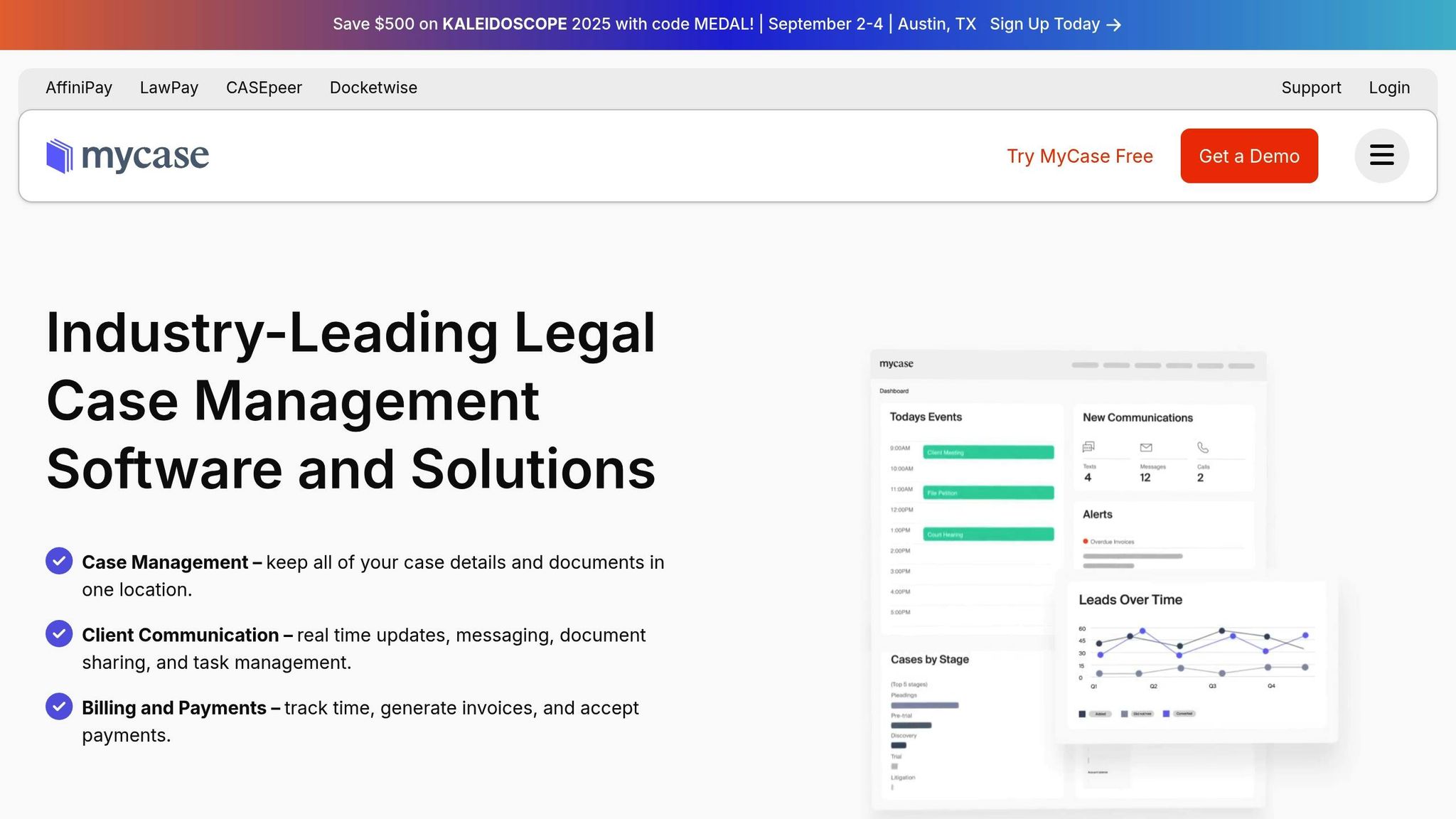Click the Client Communication checkmark icon
This screenshot has width=1456, height=819.
click(59, 633)
